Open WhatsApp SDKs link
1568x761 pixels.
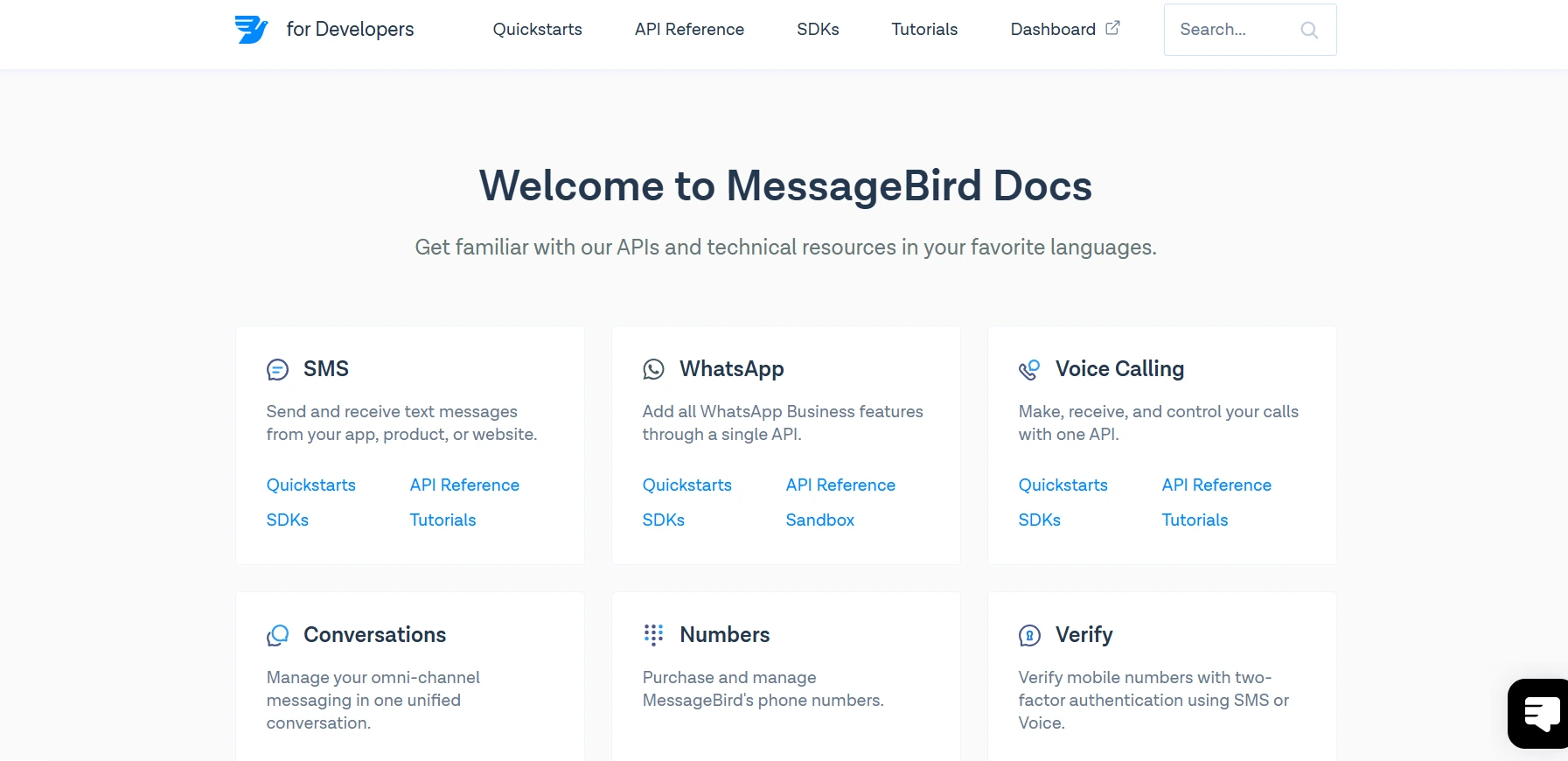point(663,520)
